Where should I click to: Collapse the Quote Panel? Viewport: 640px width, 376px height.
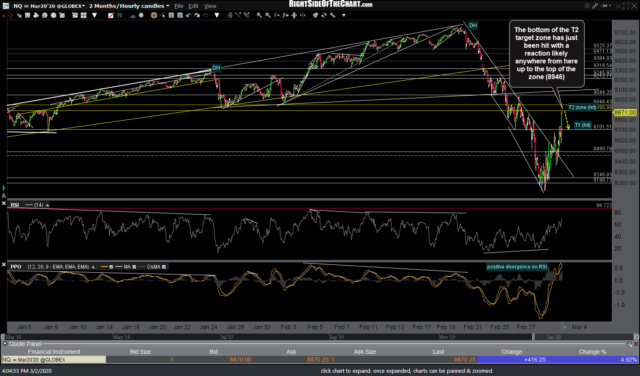coord(5,344)
